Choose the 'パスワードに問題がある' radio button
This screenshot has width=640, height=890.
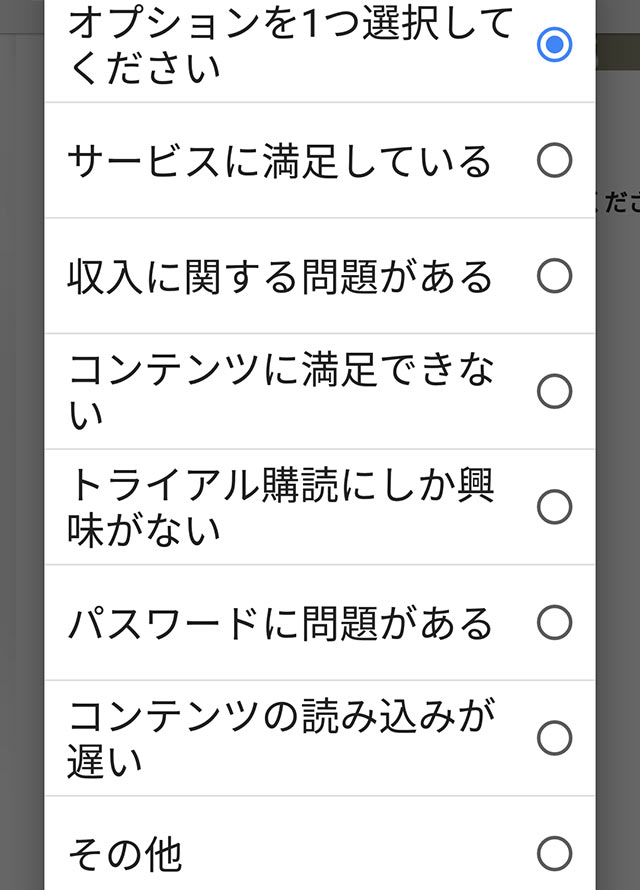(554, 623)
